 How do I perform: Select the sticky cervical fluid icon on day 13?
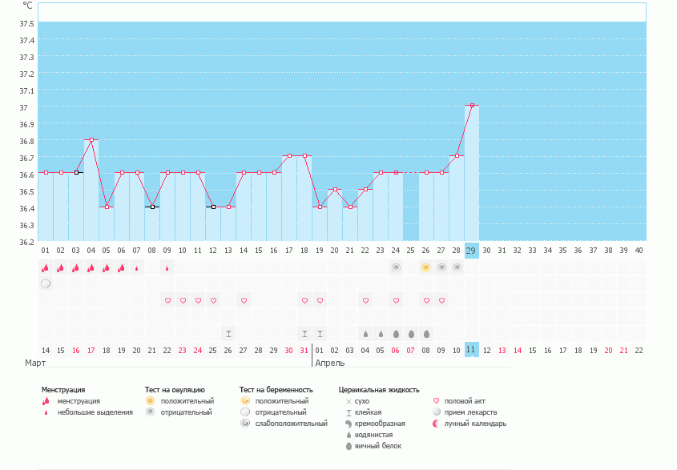point(228,333)
